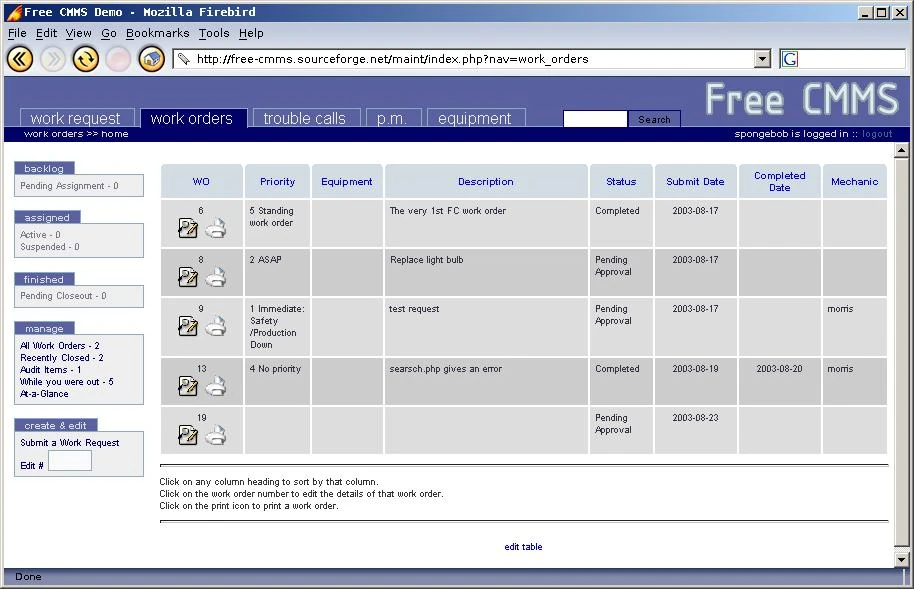Click inside the Edit # input box
914x589 pixels.
pyautogui.click(x=68, y=460)
